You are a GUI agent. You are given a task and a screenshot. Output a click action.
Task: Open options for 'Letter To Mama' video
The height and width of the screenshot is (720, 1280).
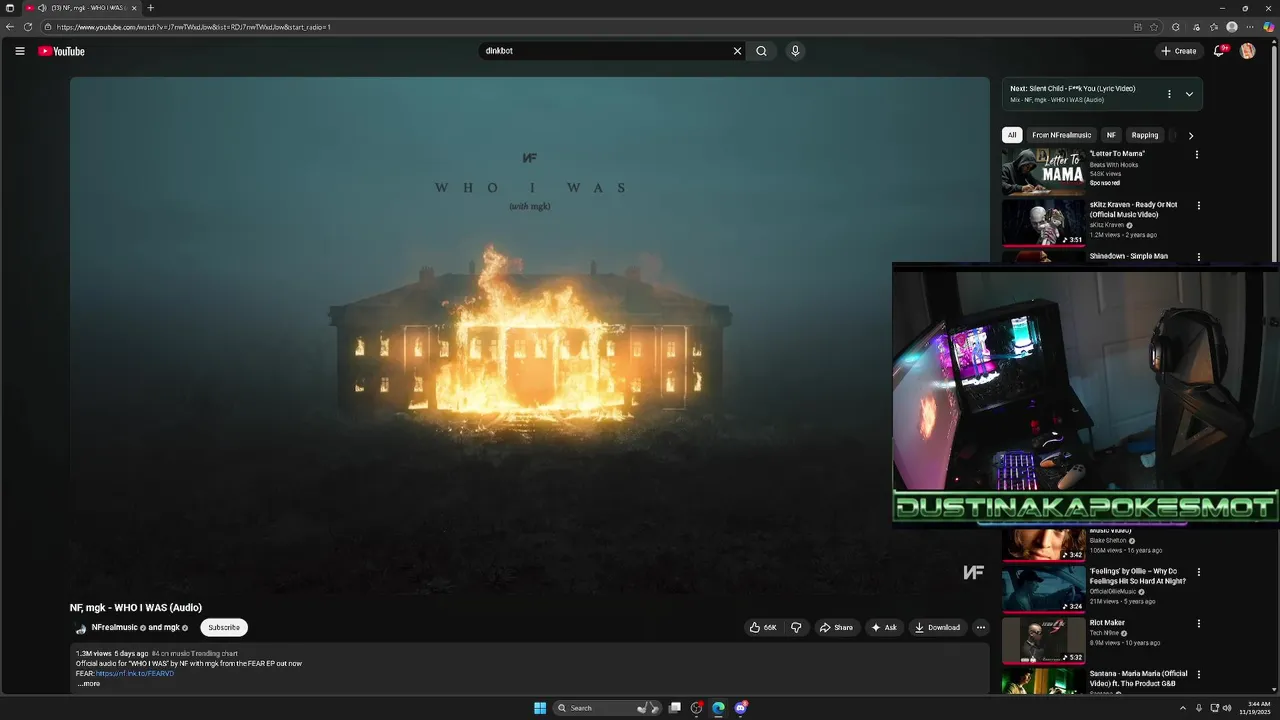(x=1197, y=155)
